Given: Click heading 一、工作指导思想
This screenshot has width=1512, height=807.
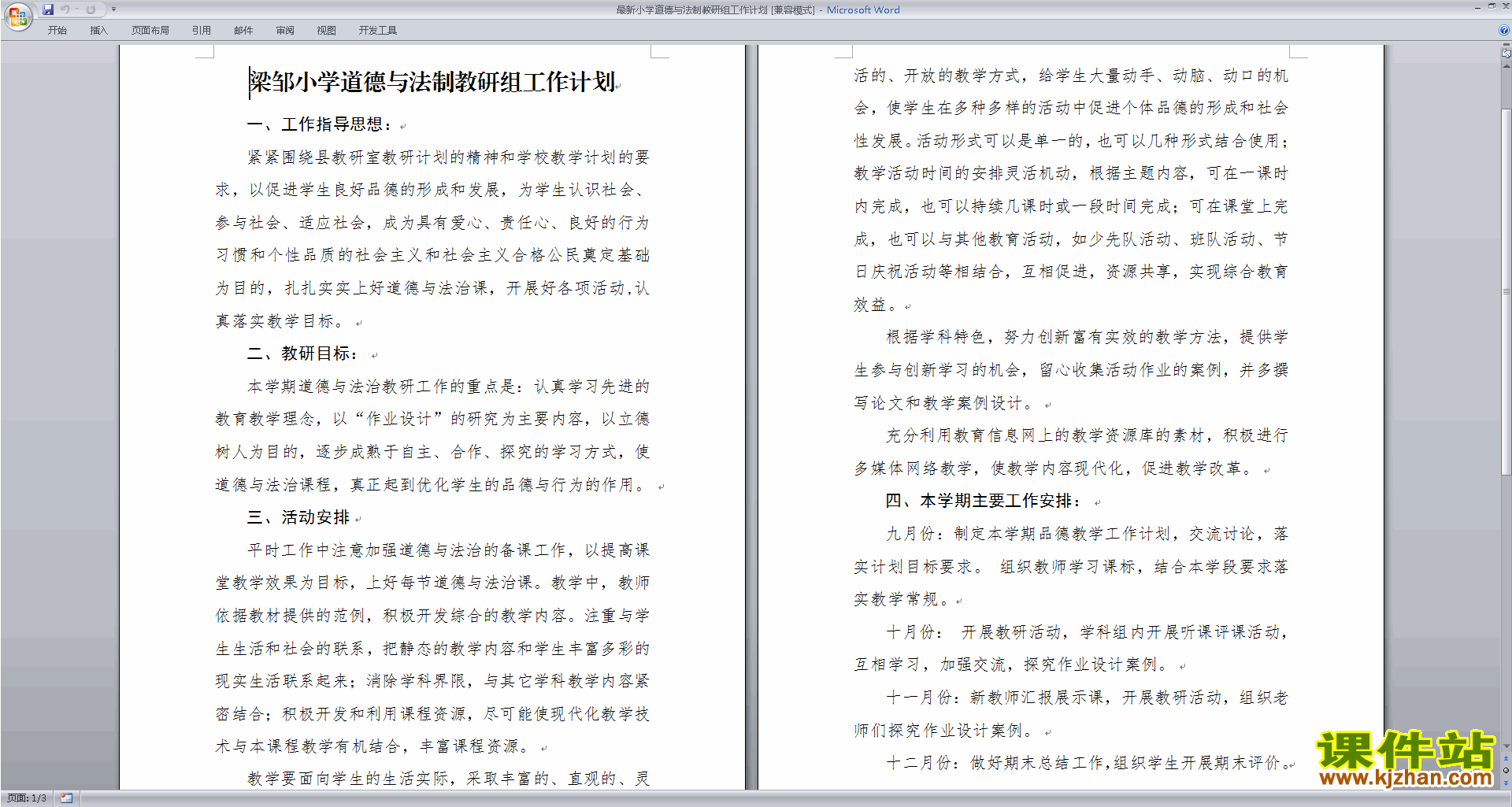Looking at the screenshot, I should point(319,124).
